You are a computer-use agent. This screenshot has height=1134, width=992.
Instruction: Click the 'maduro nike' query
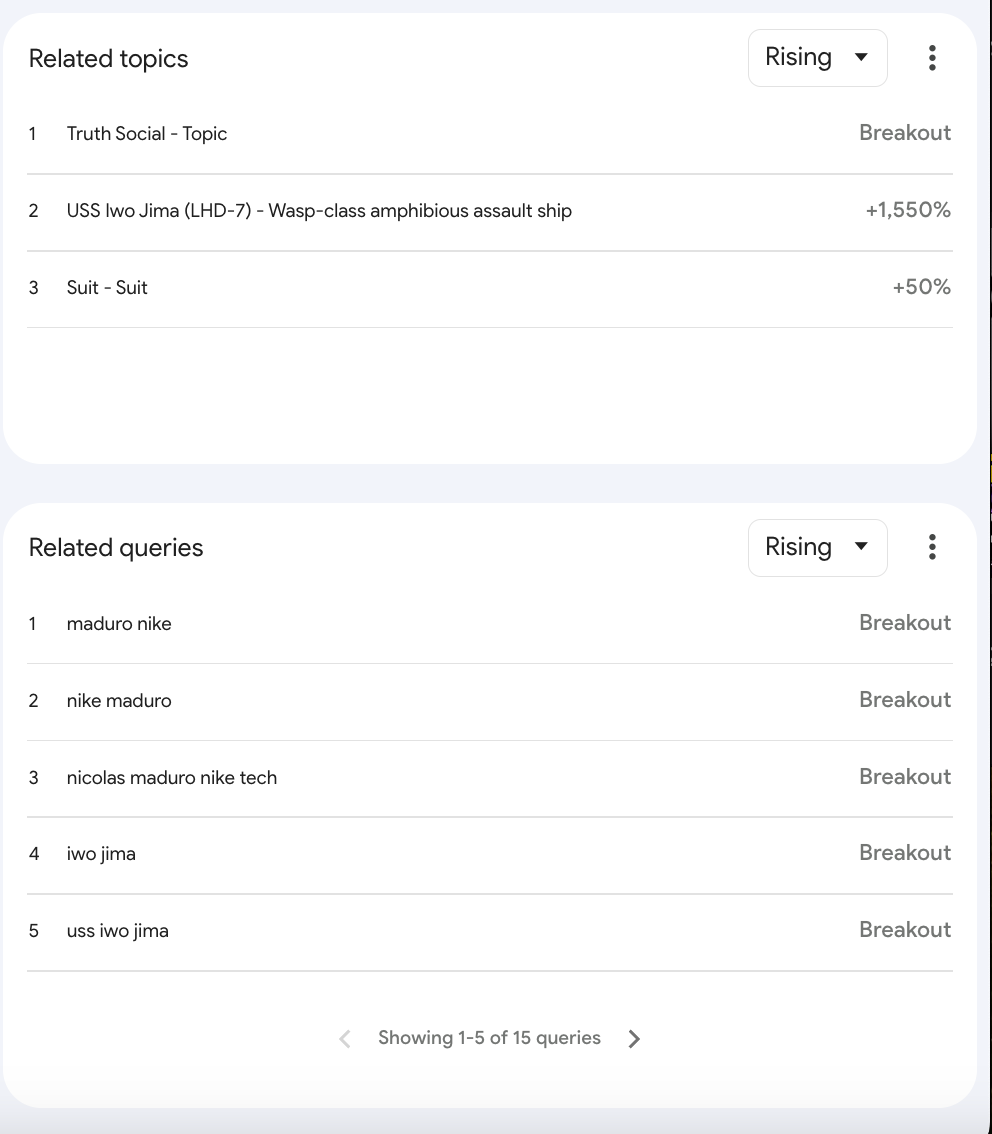119,624
